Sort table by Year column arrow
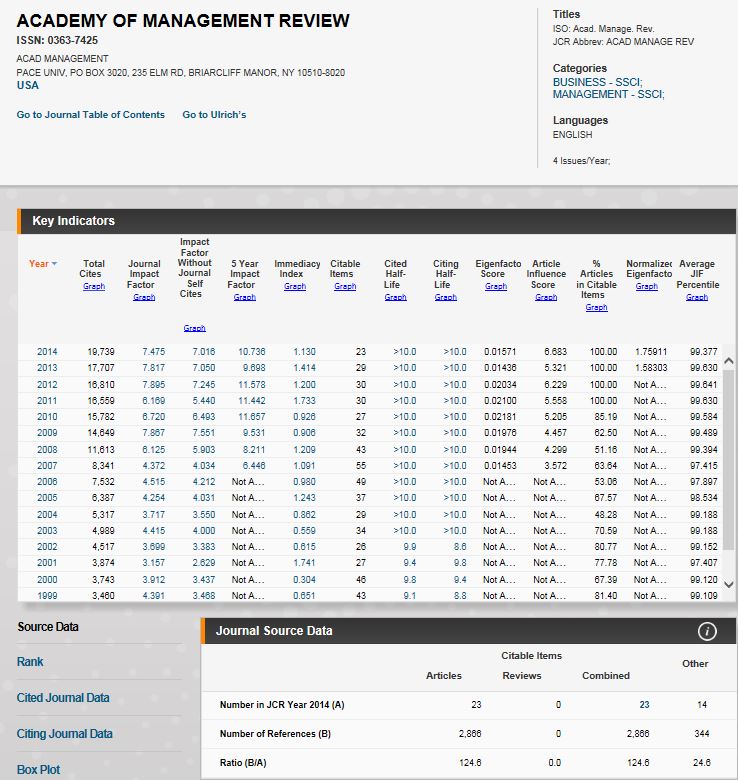 54,264
